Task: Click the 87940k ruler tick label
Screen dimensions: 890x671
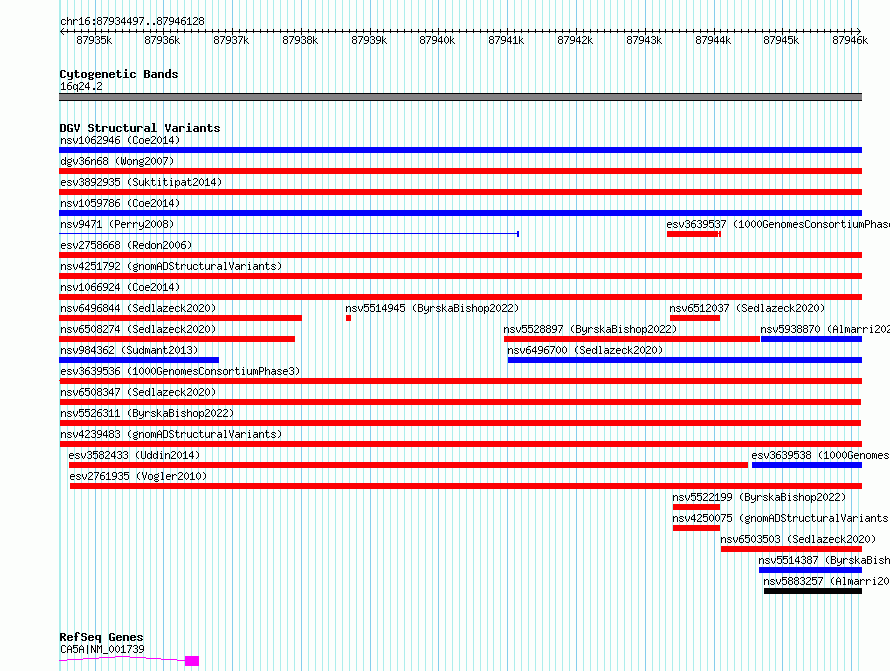Action: point(437,40)
